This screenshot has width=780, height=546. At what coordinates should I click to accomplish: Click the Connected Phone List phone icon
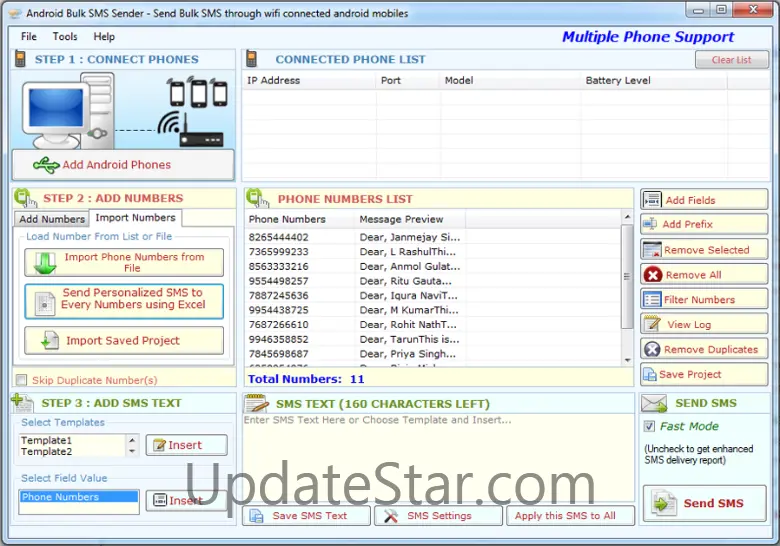pyautogui.click(x=252, y=59)
